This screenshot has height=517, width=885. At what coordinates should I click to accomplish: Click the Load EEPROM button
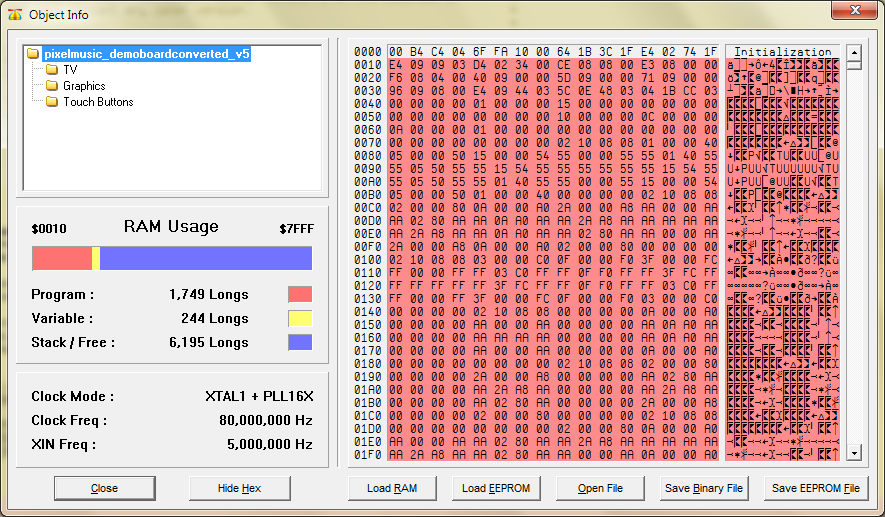point(496,488)
